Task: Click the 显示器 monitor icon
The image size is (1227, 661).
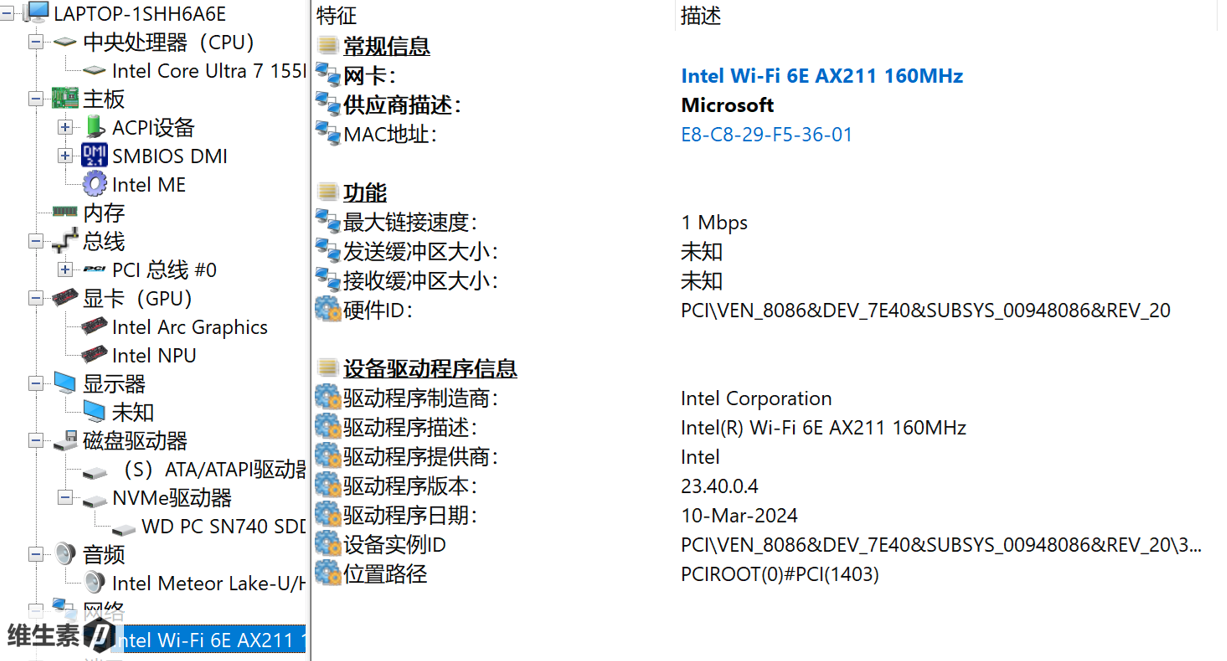Action: pyautogui.click(x=65, y=383)
